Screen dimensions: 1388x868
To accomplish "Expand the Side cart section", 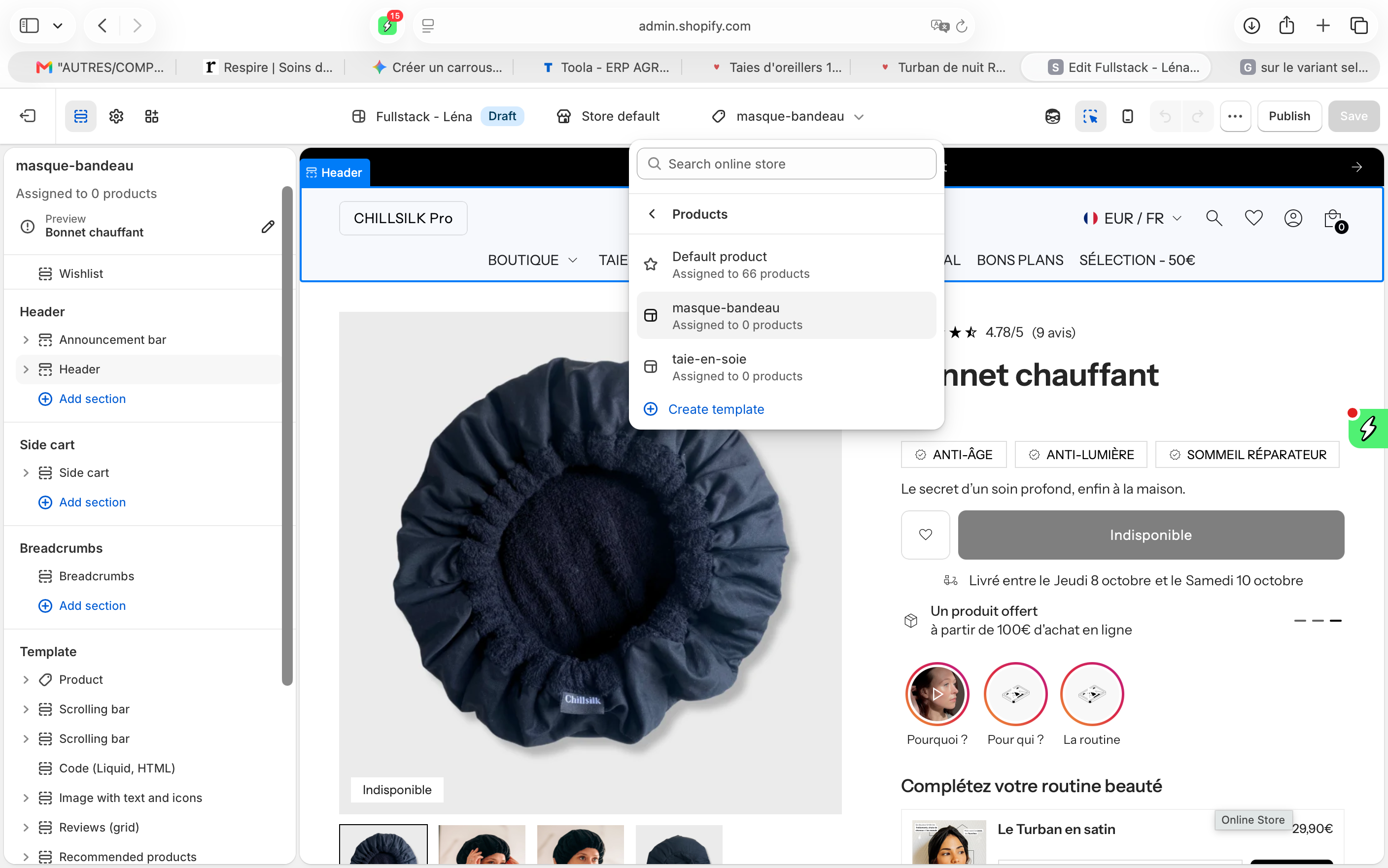I will pyautogui.click(x=25, y=472).
